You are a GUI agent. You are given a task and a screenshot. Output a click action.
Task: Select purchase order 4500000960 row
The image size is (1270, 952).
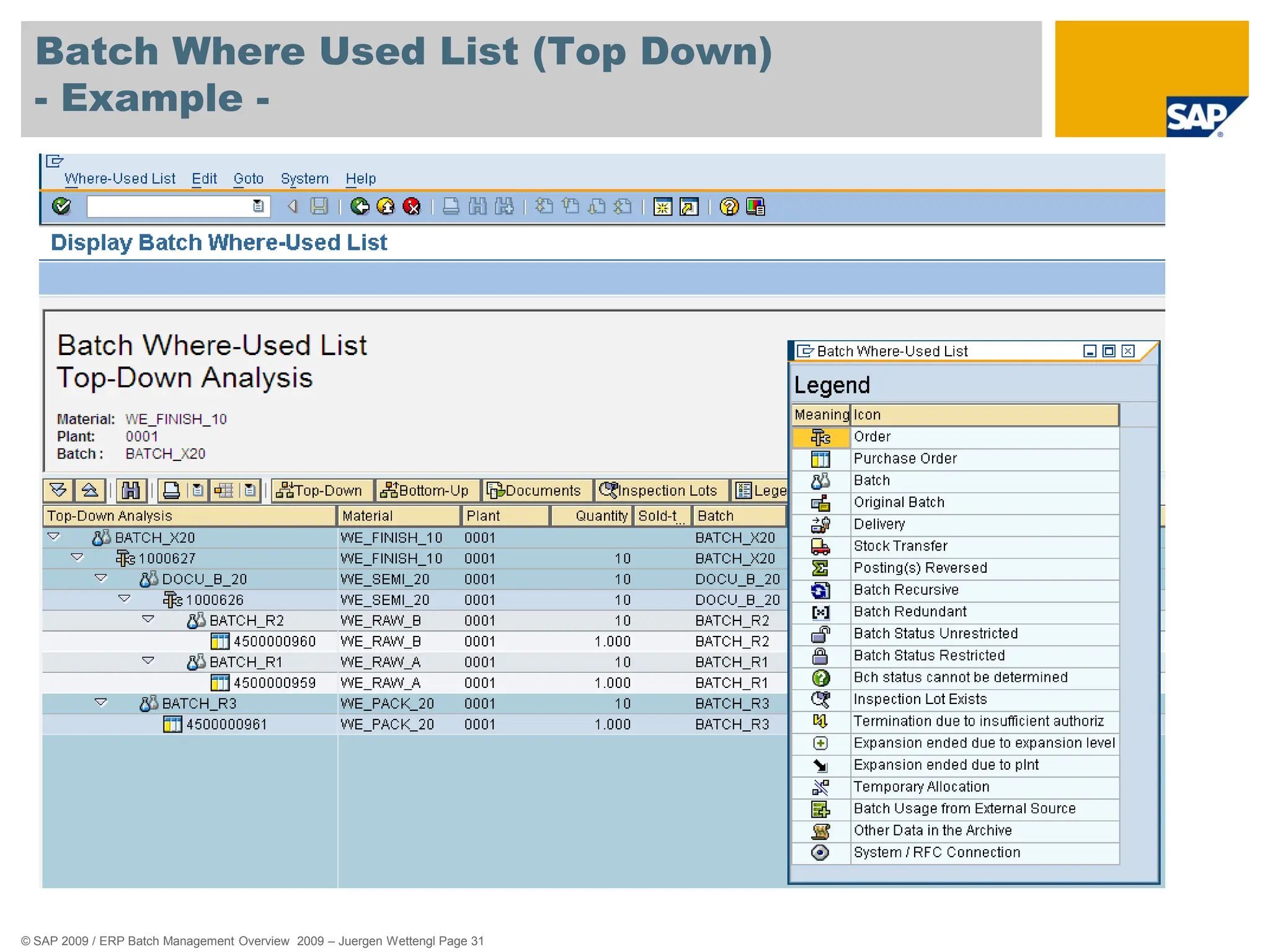tap(414, 641)
